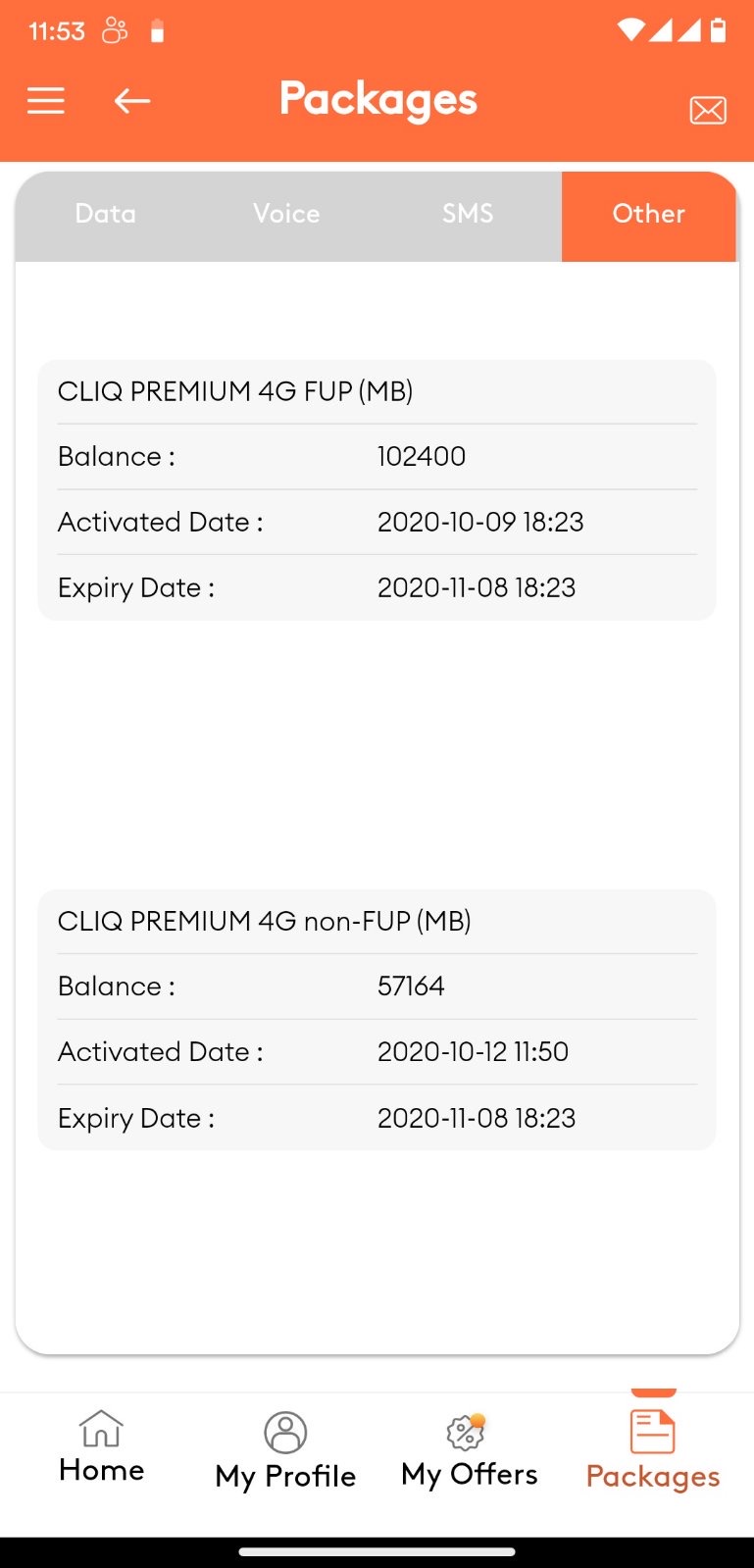
Task: Tap the battery icon in status bar
Action: [718, 30]
